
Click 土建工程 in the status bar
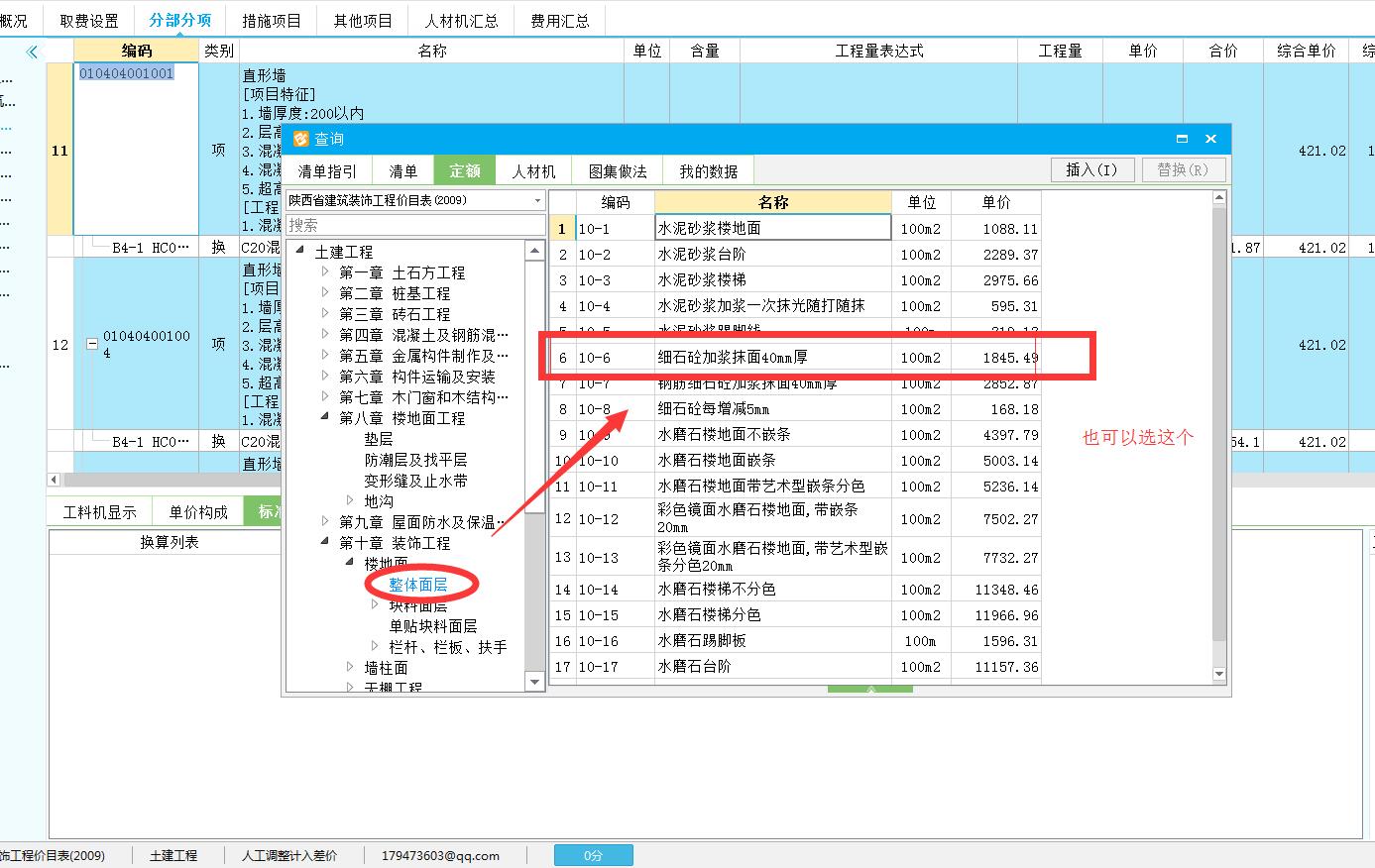click(x=173, y=855)
